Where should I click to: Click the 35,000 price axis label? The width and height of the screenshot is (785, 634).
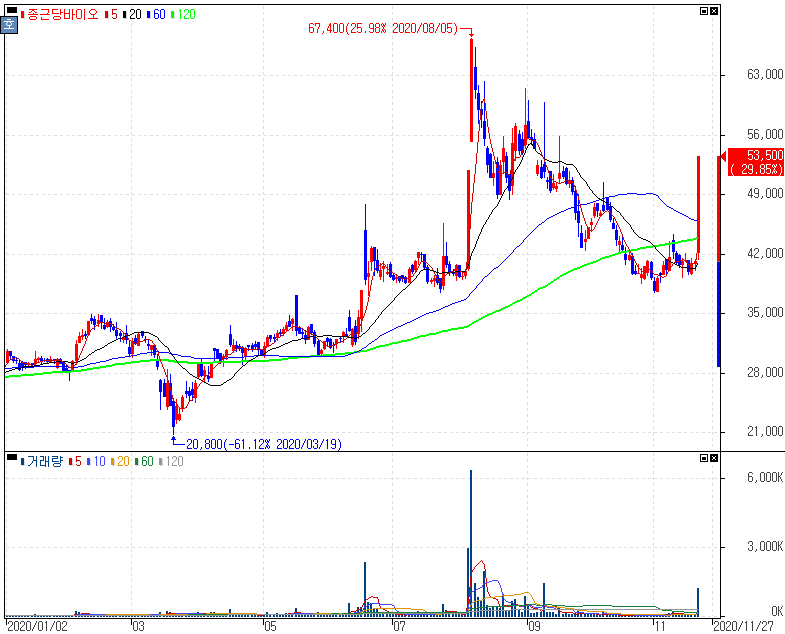[x=765, y=312]
